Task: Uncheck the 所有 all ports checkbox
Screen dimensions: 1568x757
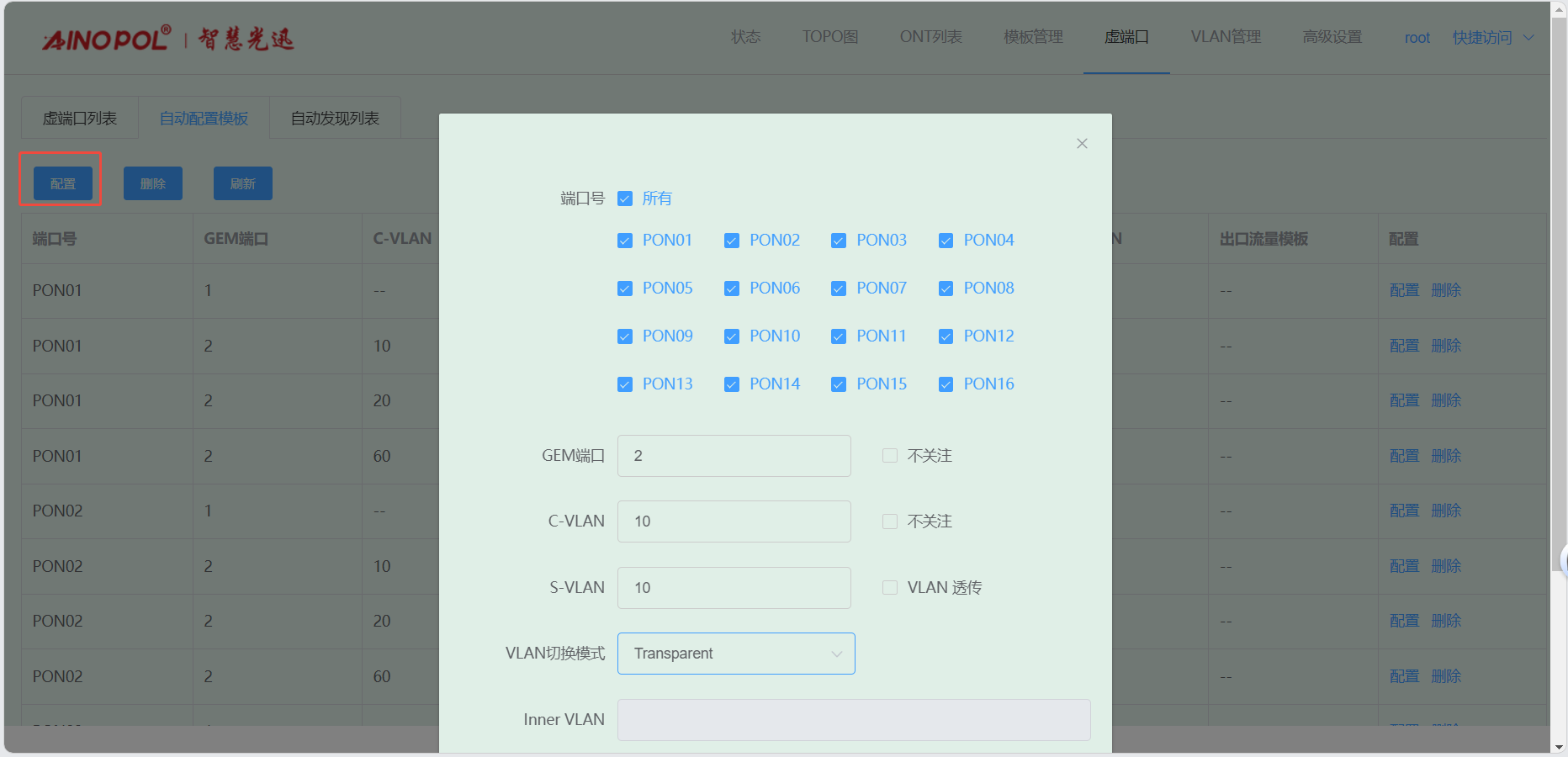Action: 625,199
